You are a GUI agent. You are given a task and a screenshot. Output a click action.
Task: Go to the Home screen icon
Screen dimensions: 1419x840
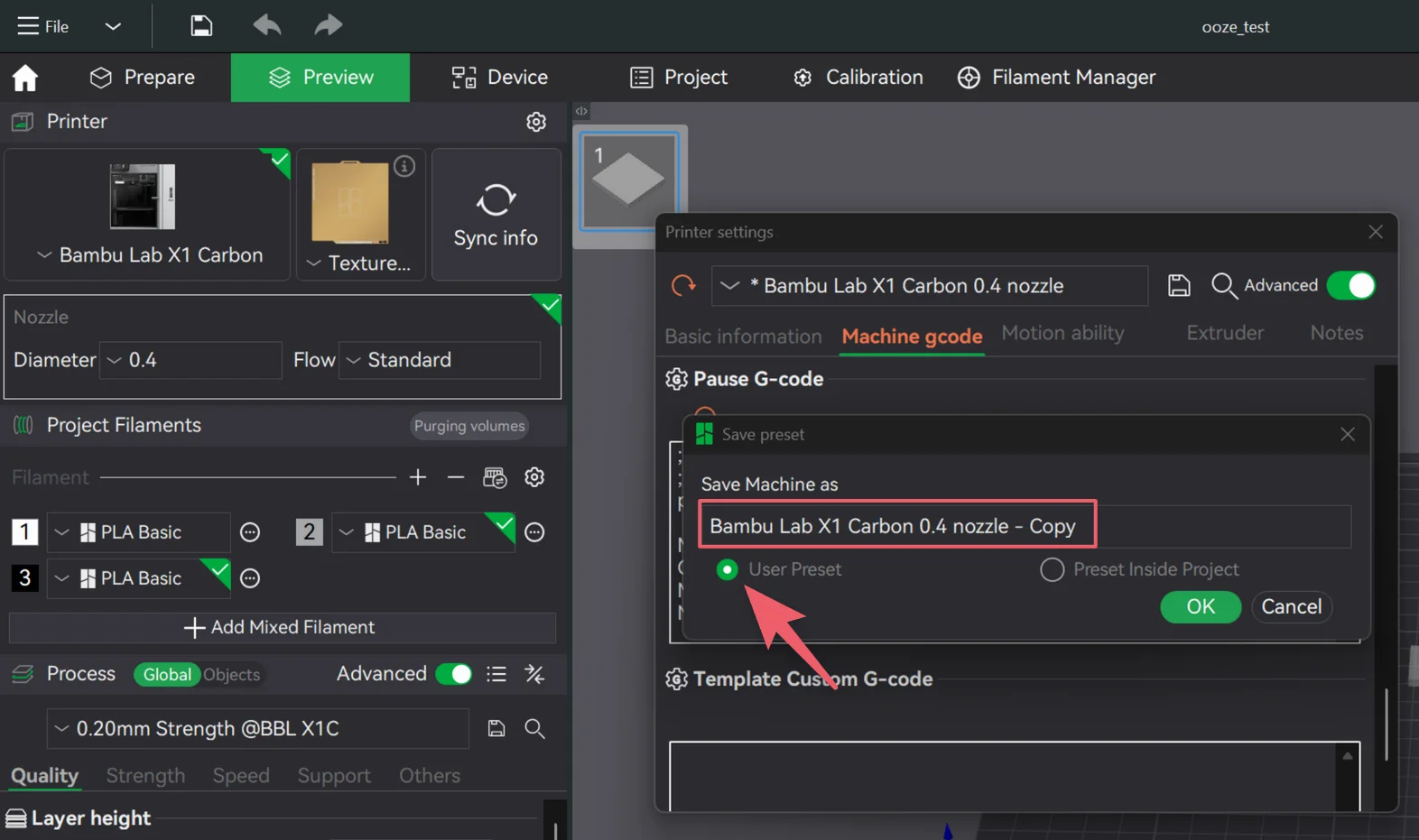[25, 78]
